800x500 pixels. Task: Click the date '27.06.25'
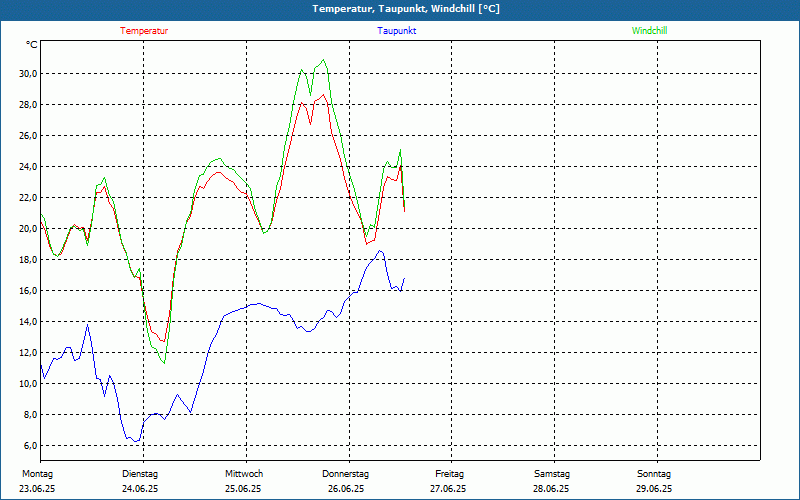(448, 489)
